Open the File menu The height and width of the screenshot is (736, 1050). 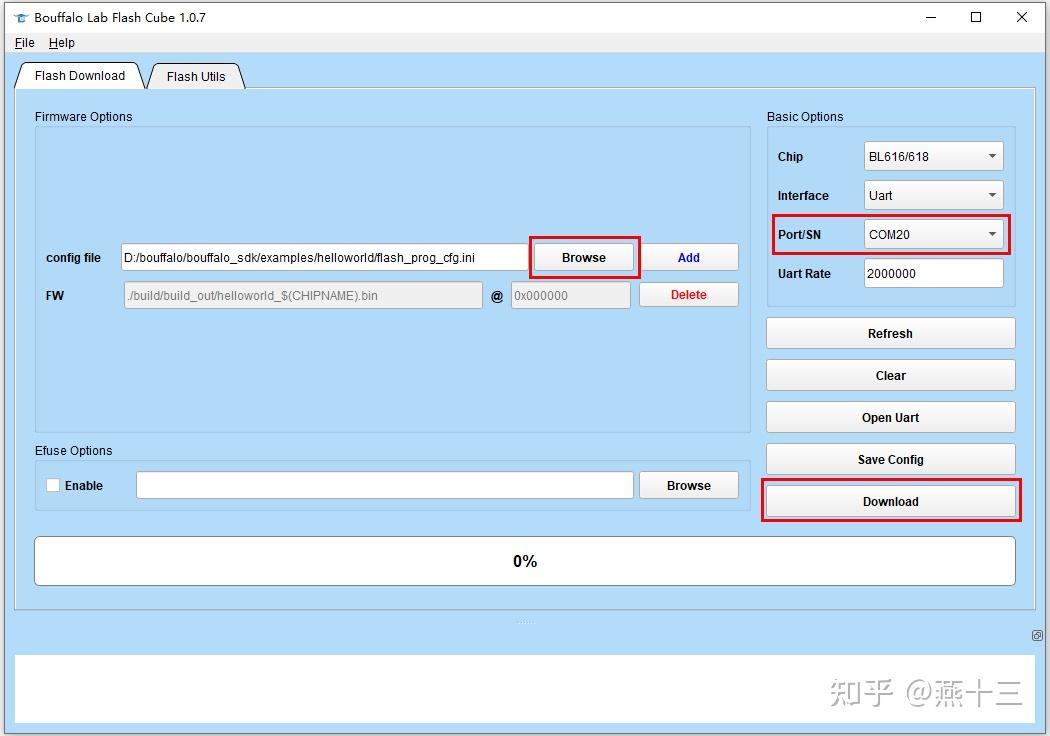23,43
